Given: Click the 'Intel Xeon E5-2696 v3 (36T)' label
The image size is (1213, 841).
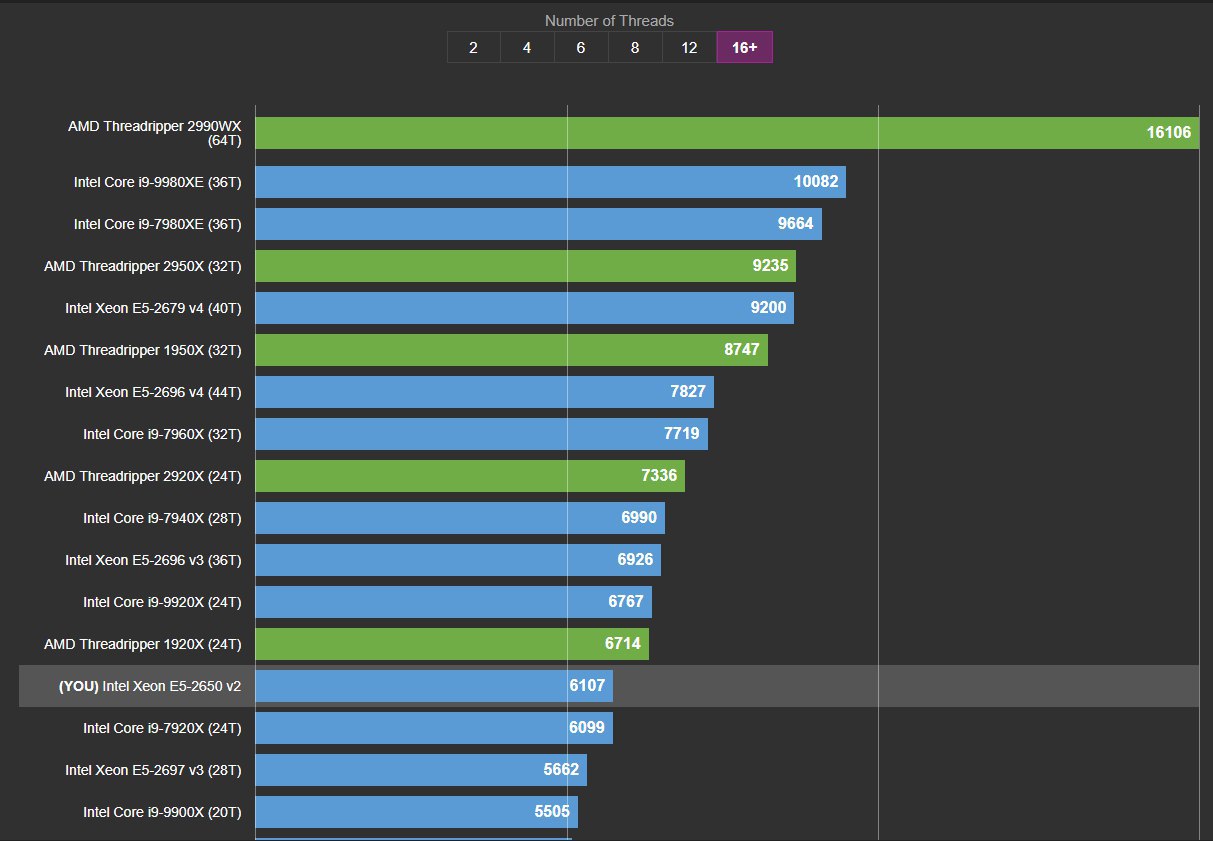Looking at the screenshot, I should click(154, 560).
